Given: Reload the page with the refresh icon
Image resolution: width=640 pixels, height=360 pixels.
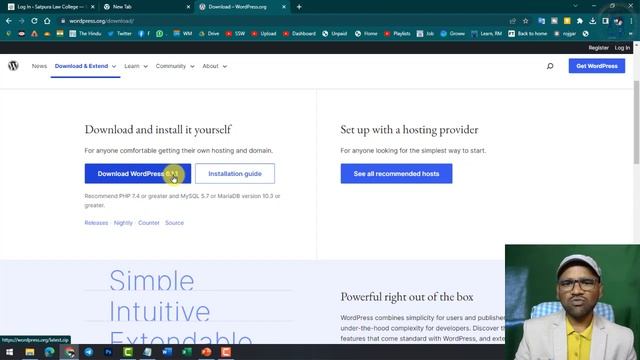Looking at the screenshot, I should (34, 21).
